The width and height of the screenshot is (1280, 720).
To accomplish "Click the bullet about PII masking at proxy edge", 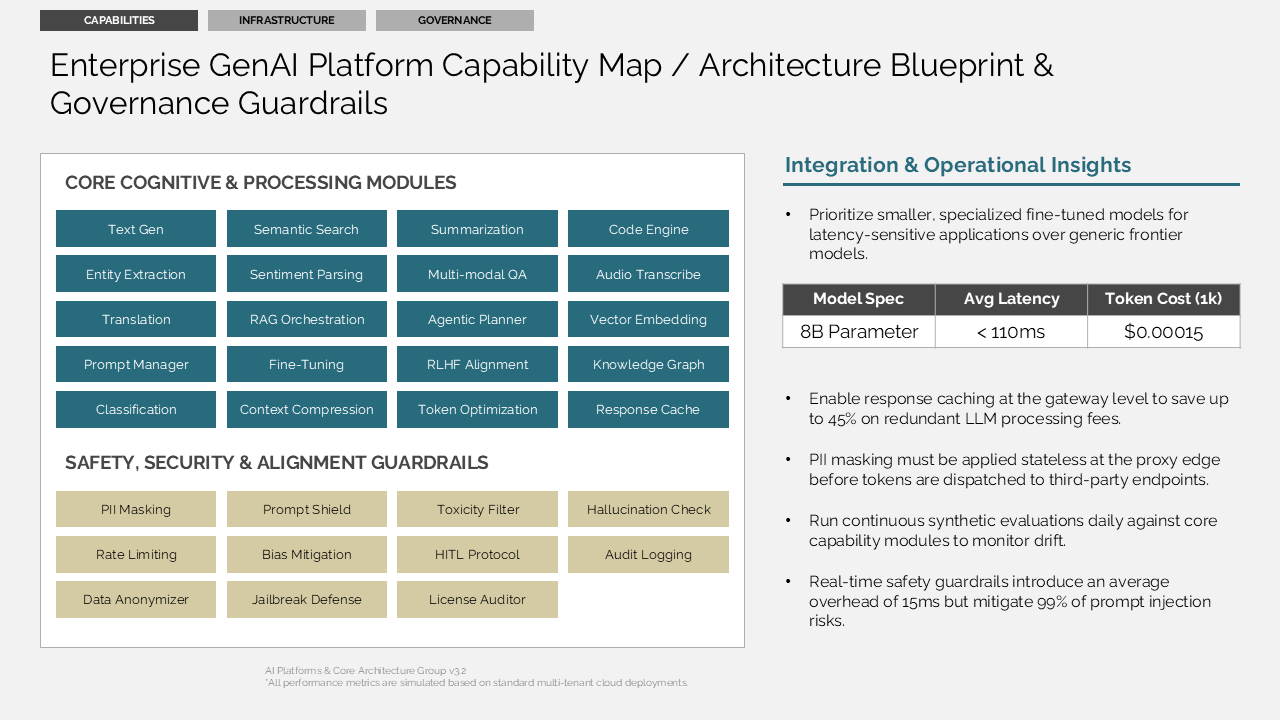I will (x=1014, y=469).
